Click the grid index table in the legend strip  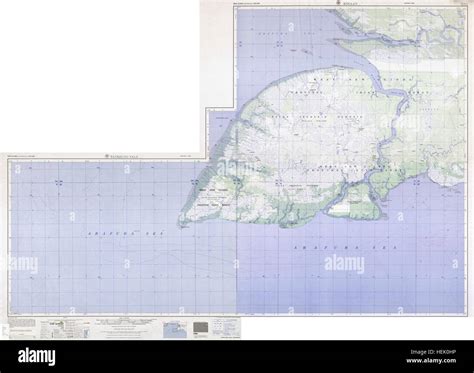coord(219,327)
